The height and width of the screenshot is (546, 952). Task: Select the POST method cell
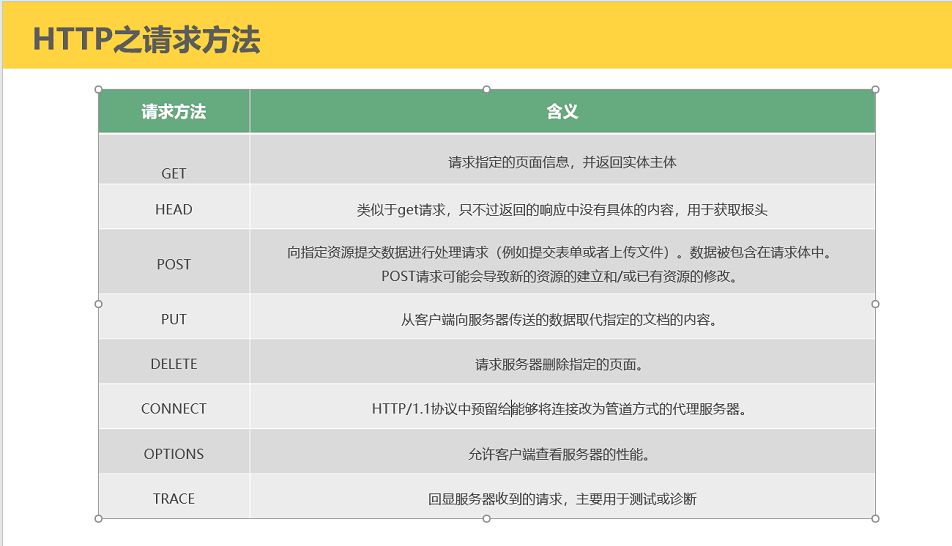[x=174, y=264]
